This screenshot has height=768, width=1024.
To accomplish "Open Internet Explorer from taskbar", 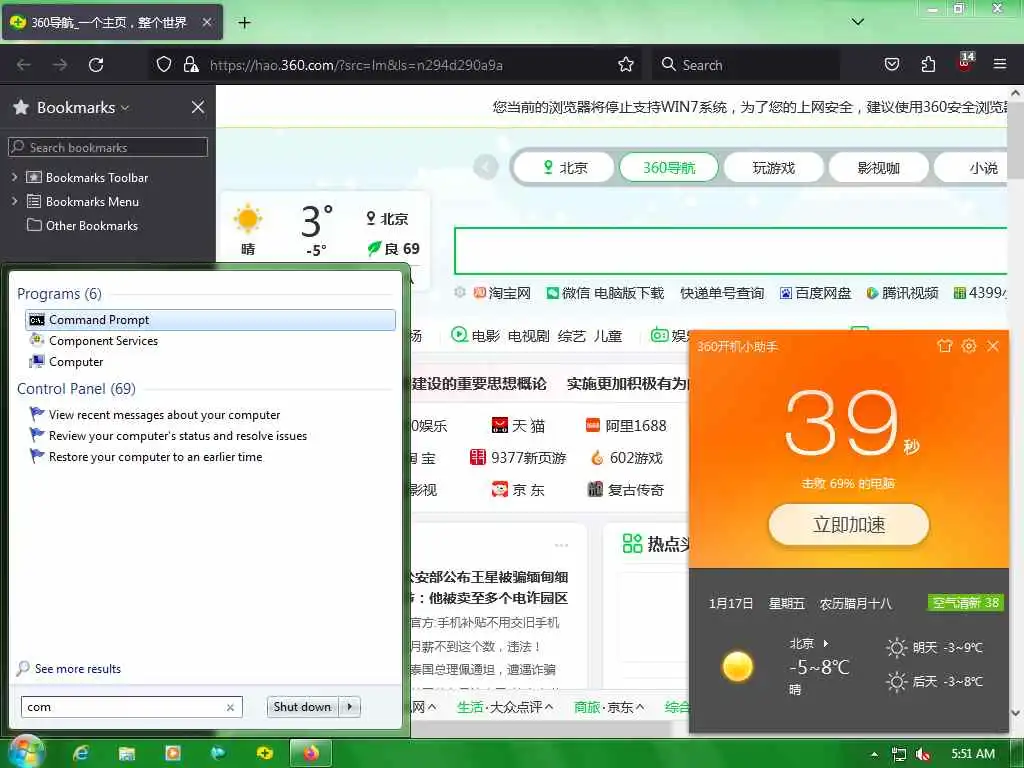I will (x=81, y=753).
